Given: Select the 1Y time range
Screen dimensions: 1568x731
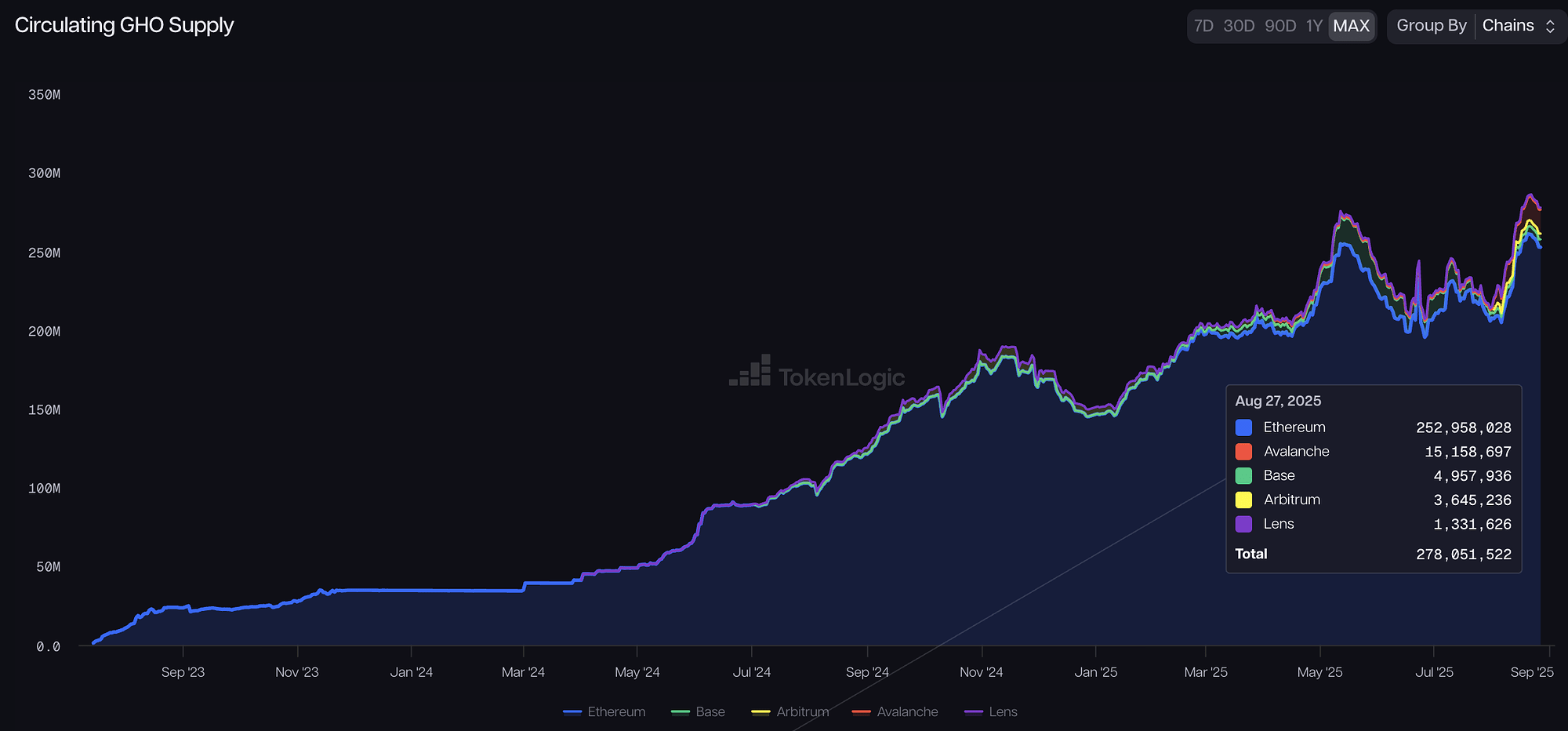Looking at the screenshot, I should (1314, 26).
